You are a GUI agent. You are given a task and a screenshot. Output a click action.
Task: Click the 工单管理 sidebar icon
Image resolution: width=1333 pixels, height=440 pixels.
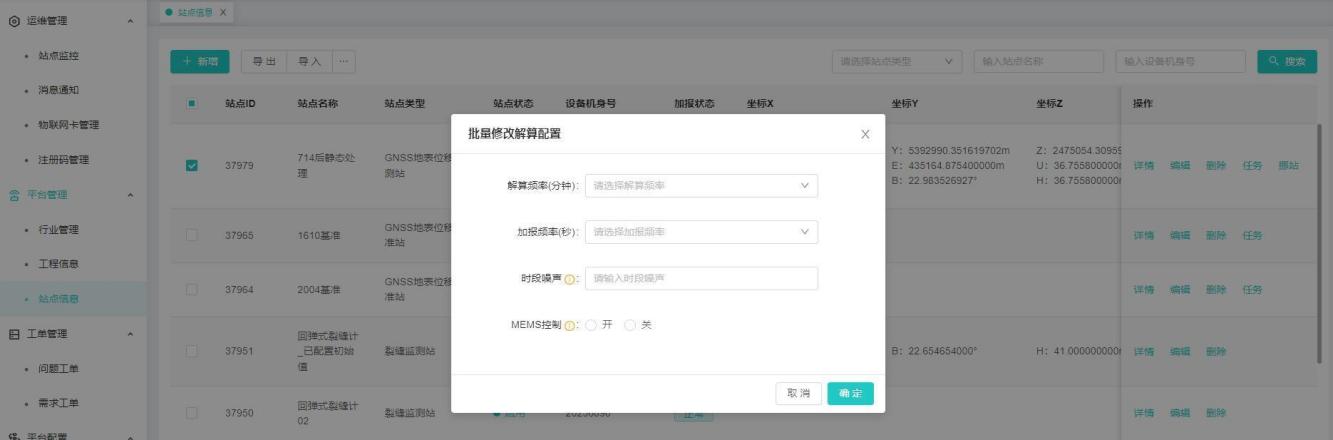pyautogui.click(x=13, y=334)
